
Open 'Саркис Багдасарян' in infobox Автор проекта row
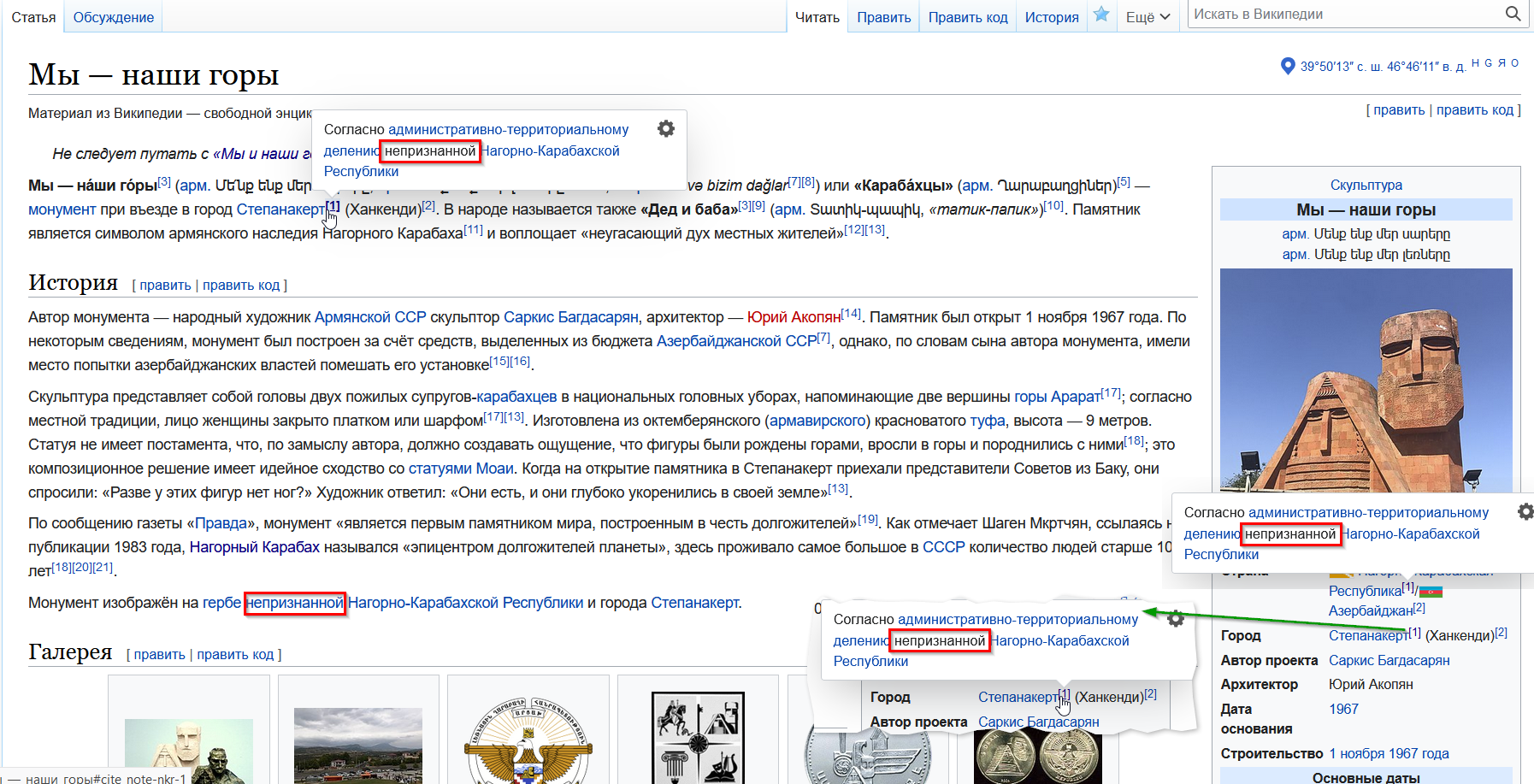point(1389,661)
